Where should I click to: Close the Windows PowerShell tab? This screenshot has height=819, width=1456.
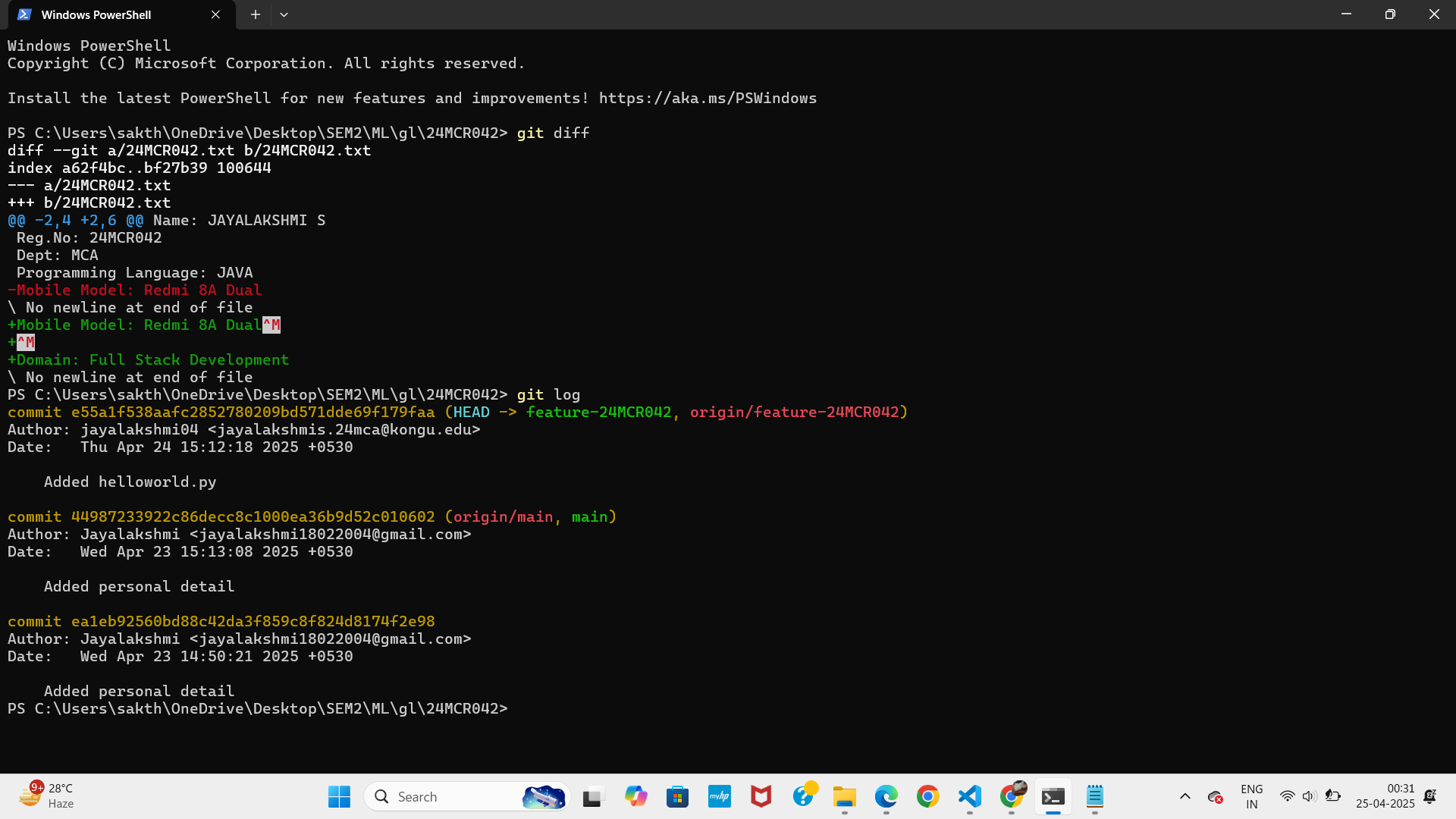tap(215, 14)
